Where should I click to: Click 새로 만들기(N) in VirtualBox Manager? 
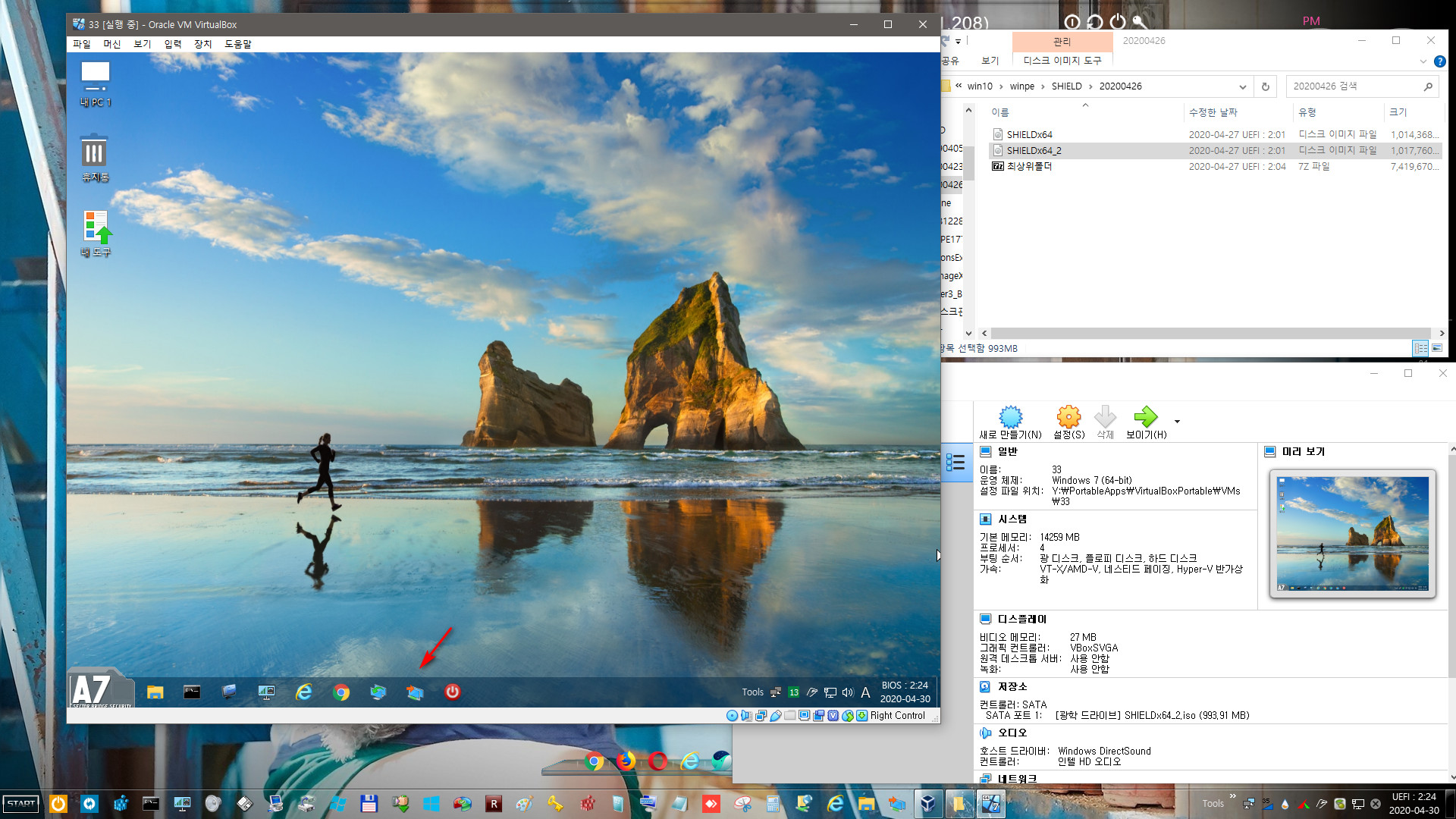pyautogui.click(x=1010, y=422)
